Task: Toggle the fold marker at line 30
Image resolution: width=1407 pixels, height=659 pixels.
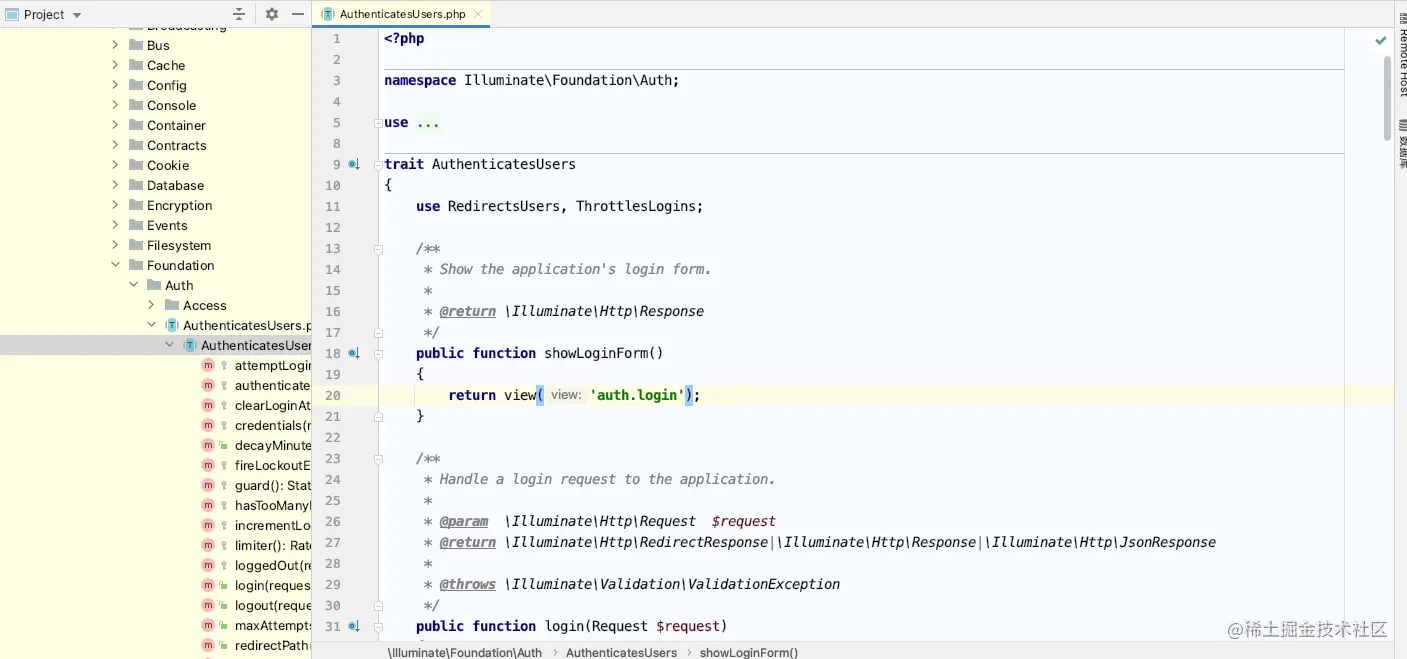Action: [379, 605]
